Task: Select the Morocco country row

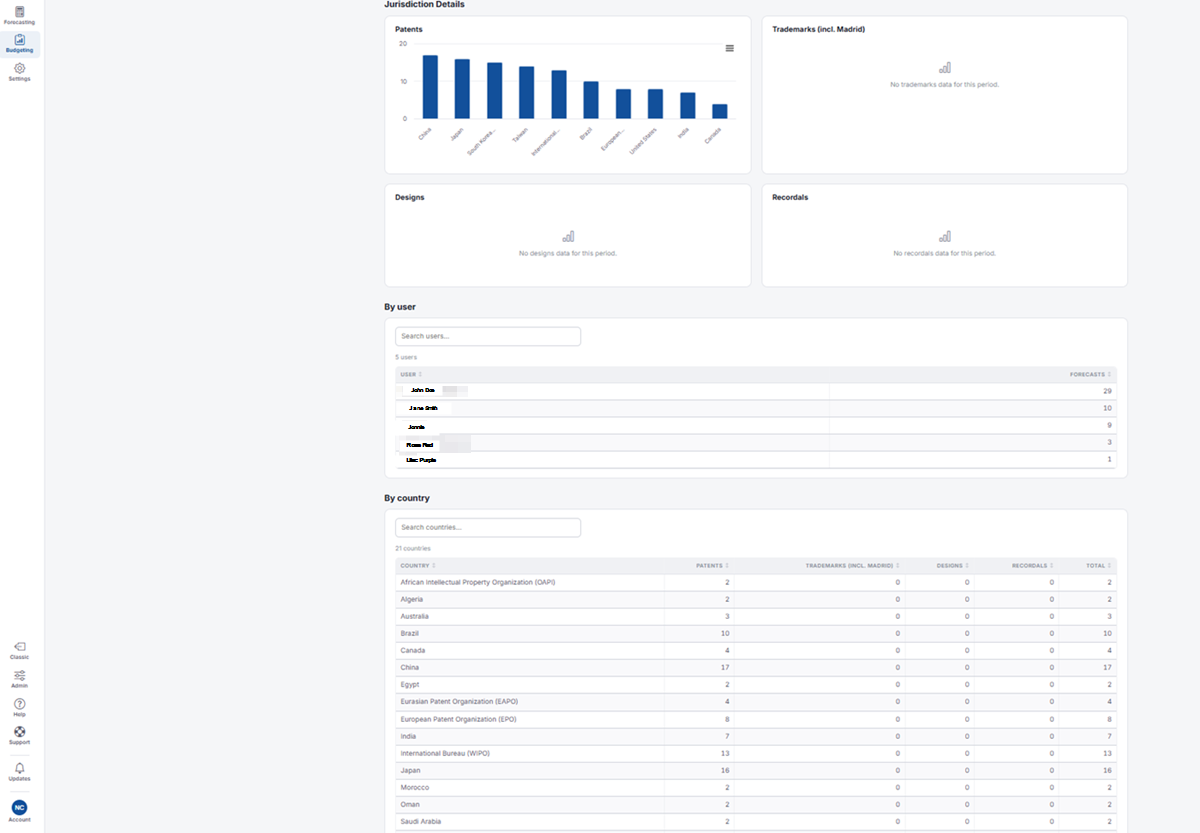Action: (755, 787)
